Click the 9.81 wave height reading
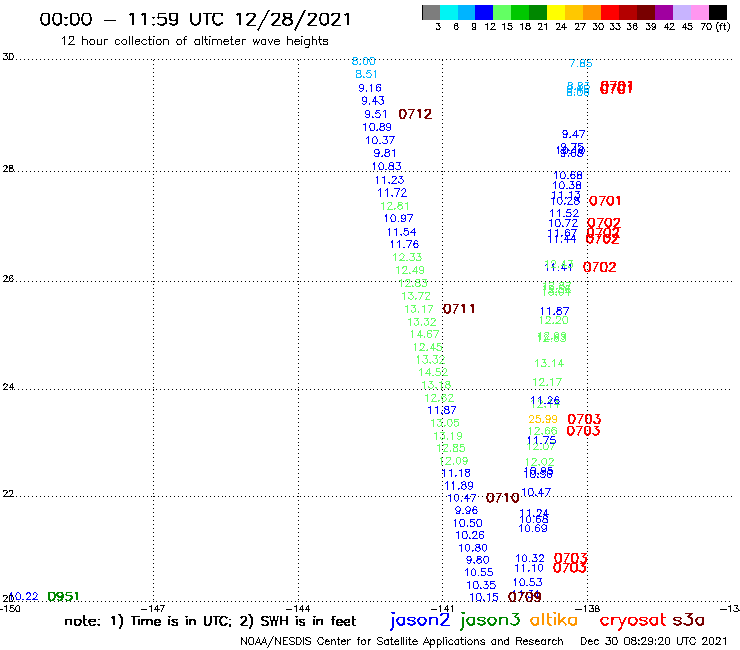Viewport: 740px width, 650px height. (385, 153)
